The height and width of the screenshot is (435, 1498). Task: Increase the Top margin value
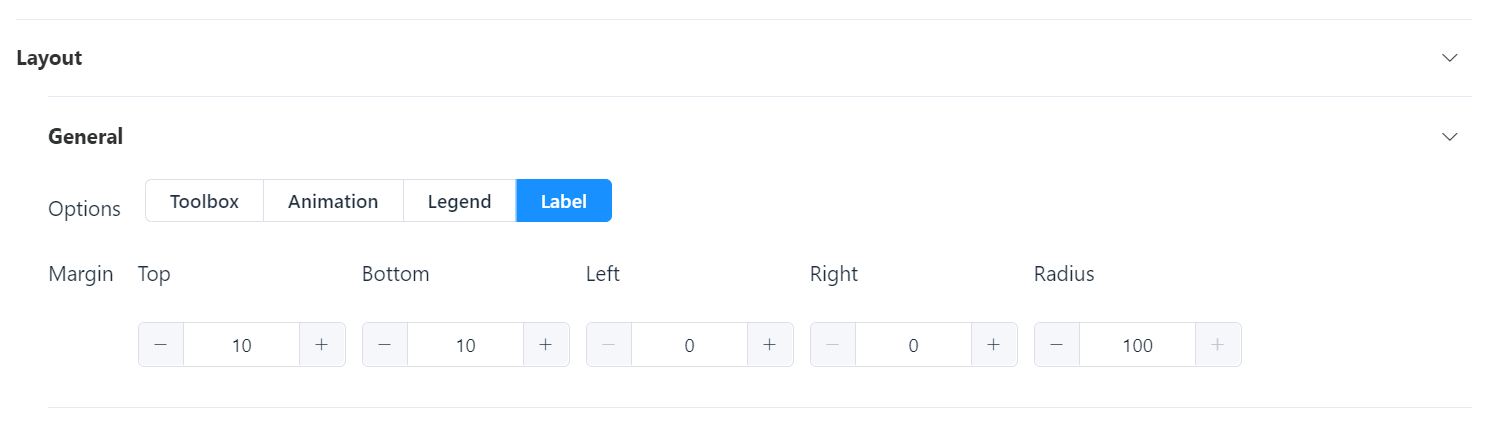click(322, 345)
